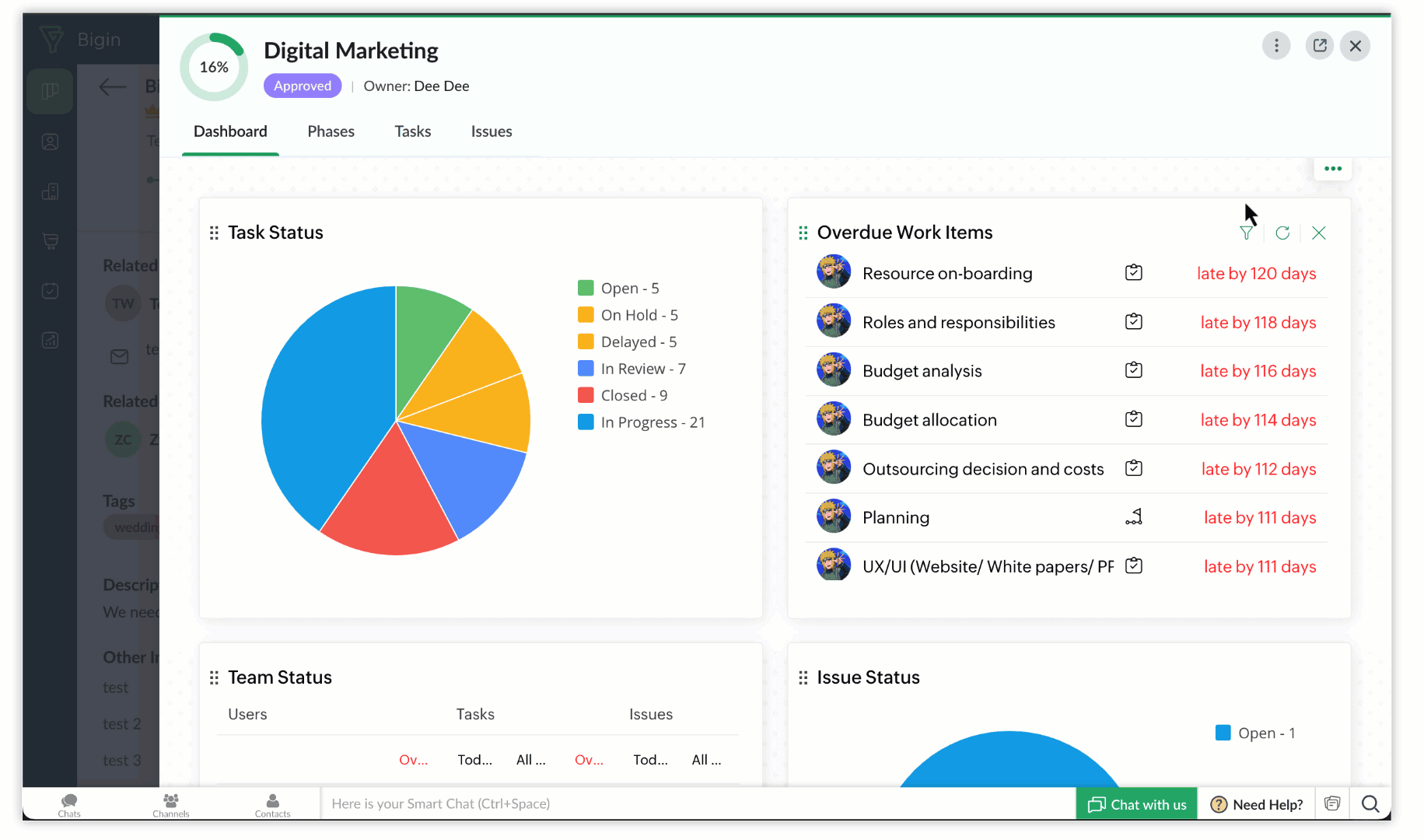This screenshot has width=1424, height=840.
Task: Switch to the Issues tab
Action: point(492,131)
